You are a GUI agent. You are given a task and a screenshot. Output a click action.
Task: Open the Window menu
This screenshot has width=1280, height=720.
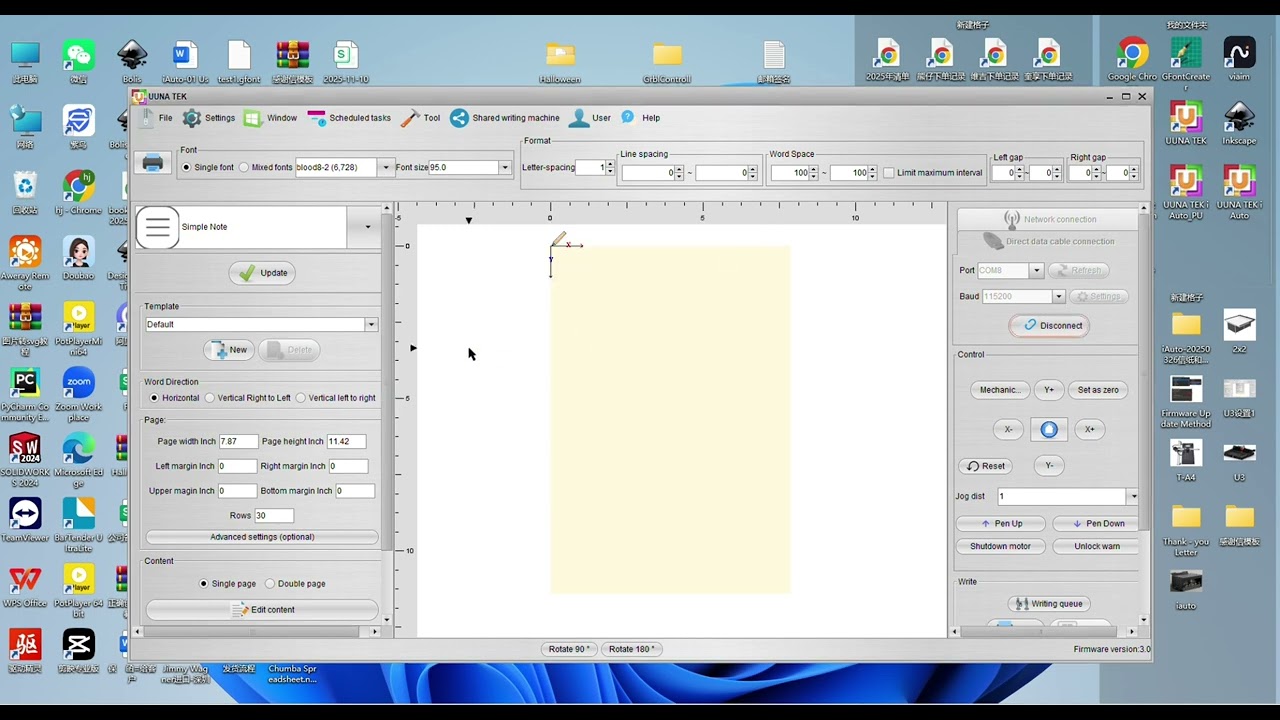(270, 118)
